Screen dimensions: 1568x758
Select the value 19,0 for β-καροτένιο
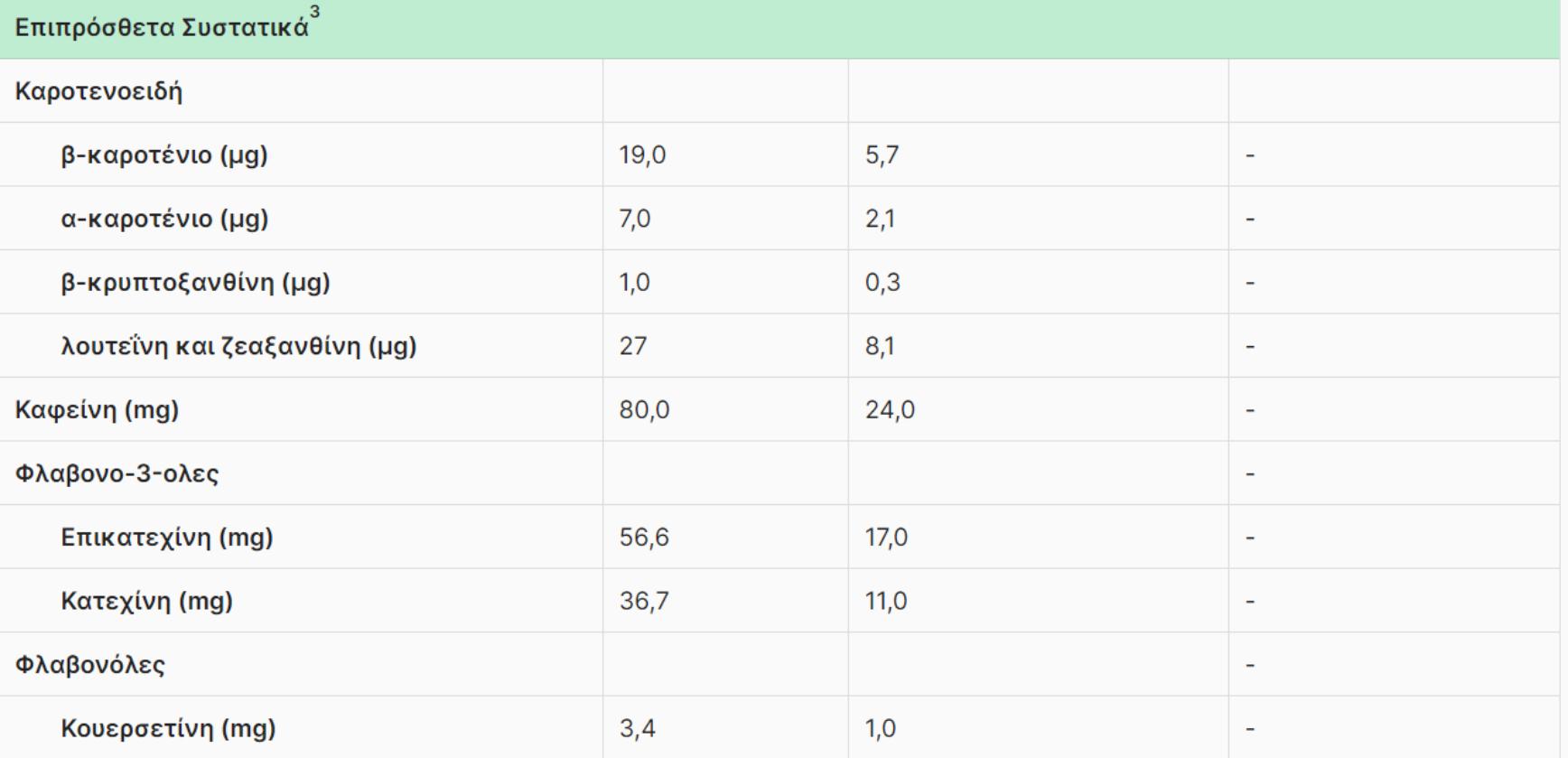point(642,155)
